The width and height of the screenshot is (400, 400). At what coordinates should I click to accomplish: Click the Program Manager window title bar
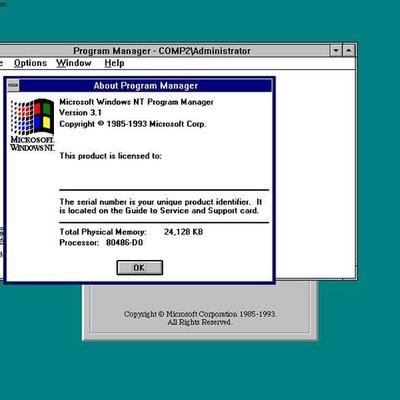(x=162, y=51)
